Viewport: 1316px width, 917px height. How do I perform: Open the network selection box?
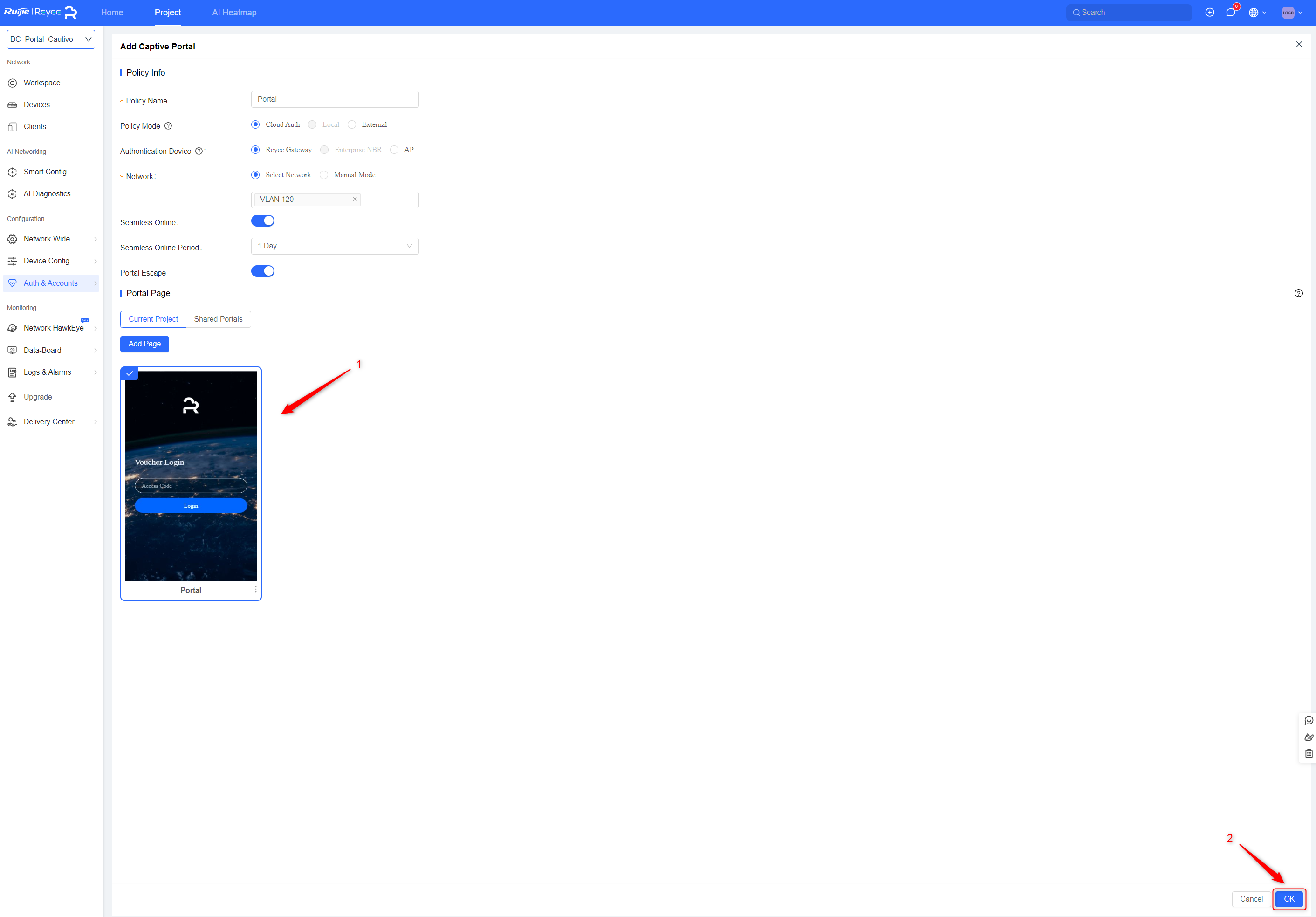[335, 200]
